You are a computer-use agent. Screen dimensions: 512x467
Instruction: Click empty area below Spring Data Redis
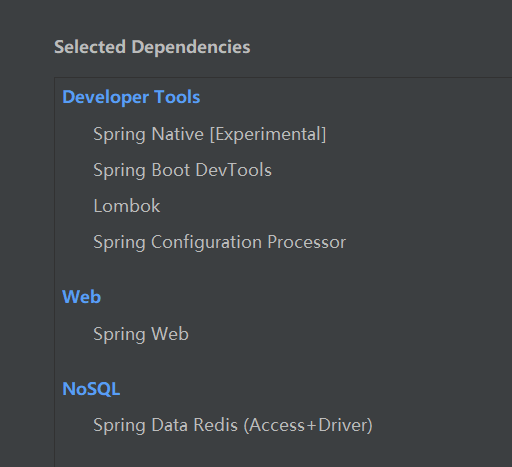click(x=283, y=453)
